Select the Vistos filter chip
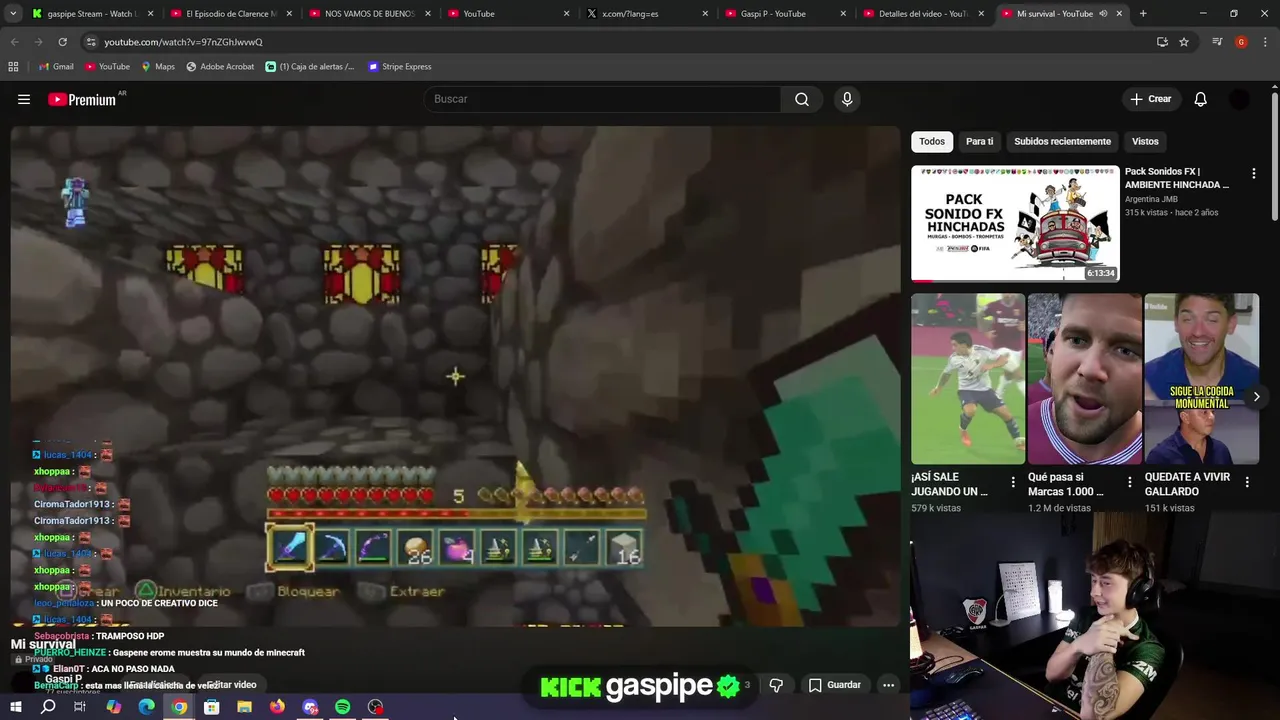This screenshot has width=1280, height=720. pyautogui.click(x=1145, y=141)
